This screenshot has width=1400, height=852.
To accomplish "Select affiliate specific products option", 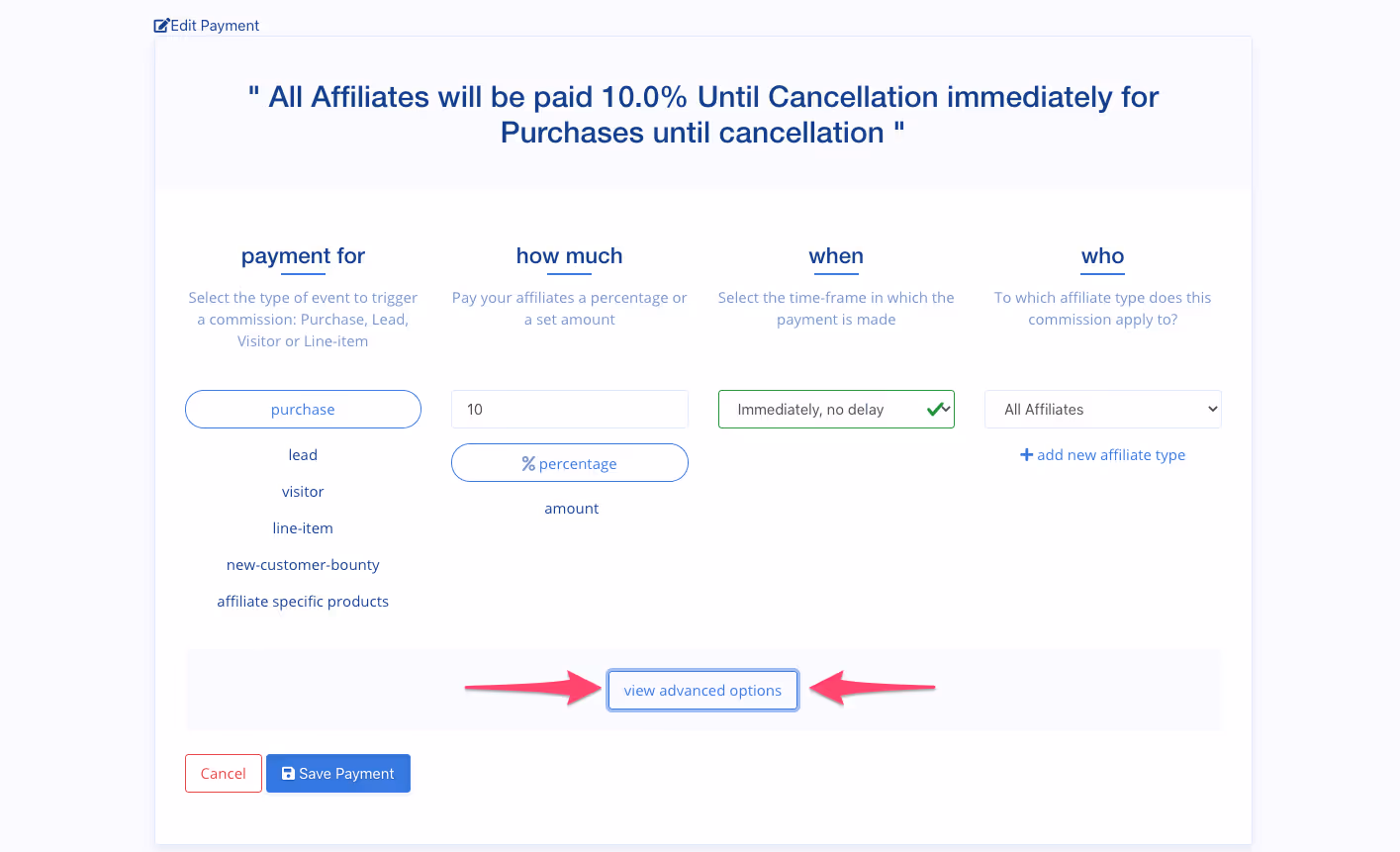I will coord(303,601).
